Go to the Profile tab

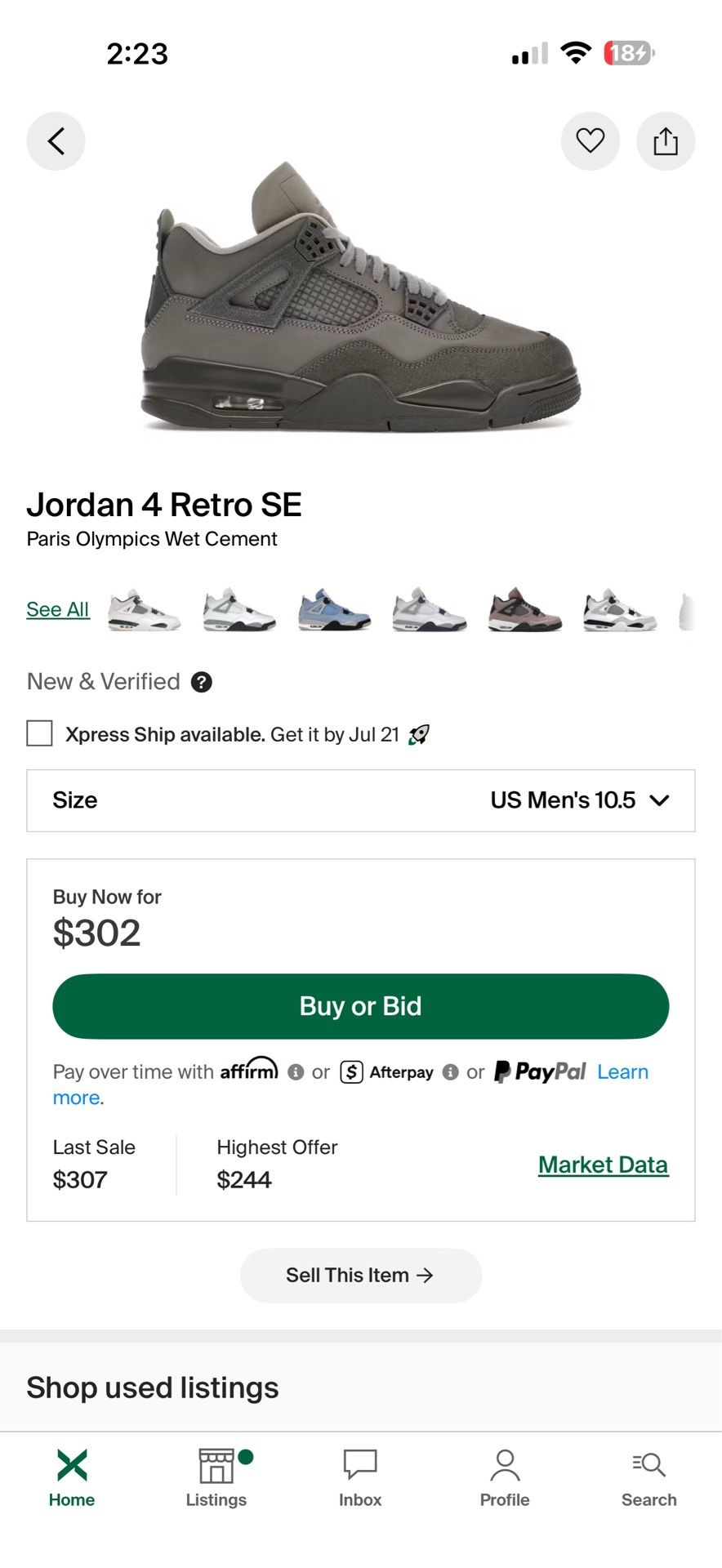(505, 1478)
